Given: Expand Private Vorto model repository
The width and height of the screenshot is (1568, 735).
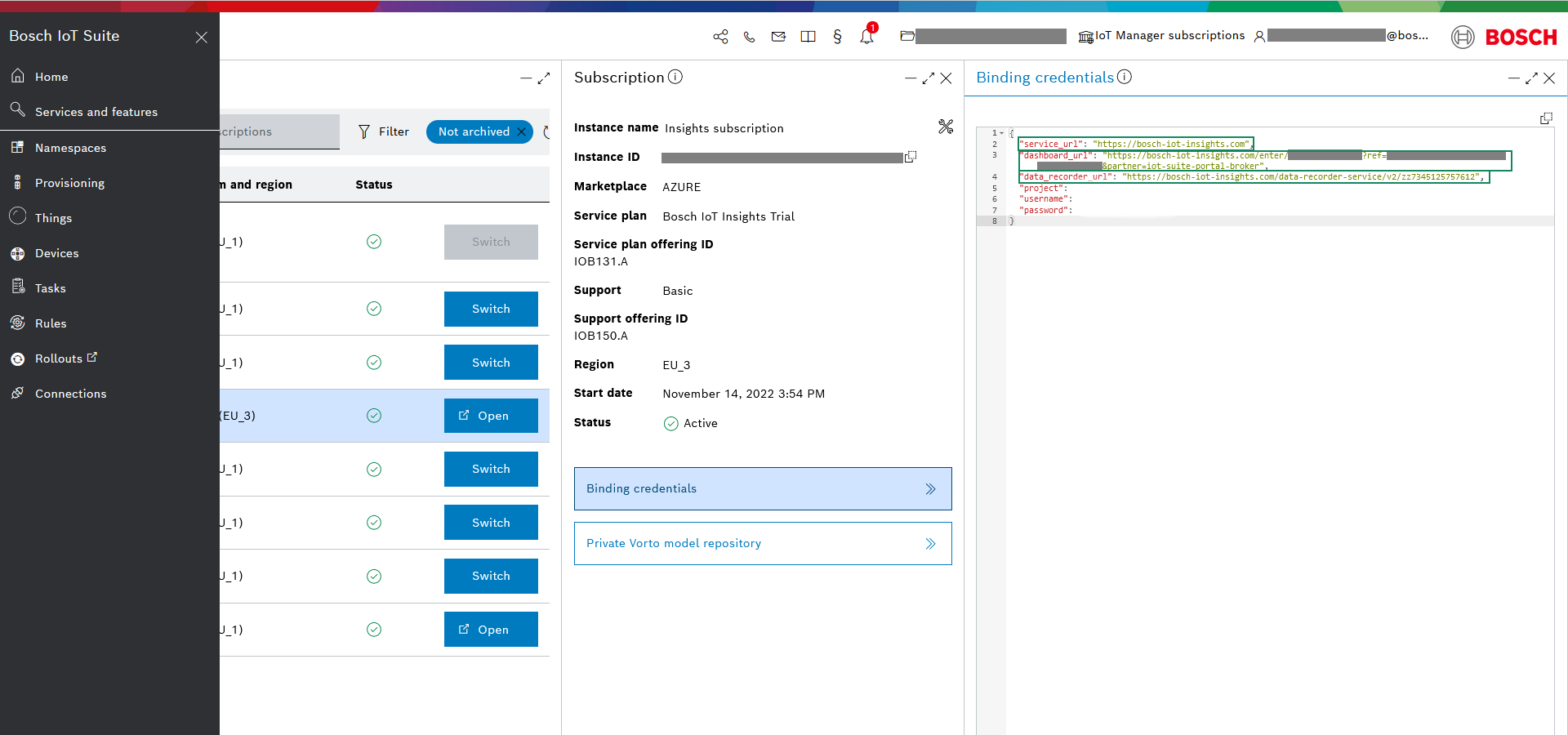Looking at the screenshot, I should pos(763,543).
